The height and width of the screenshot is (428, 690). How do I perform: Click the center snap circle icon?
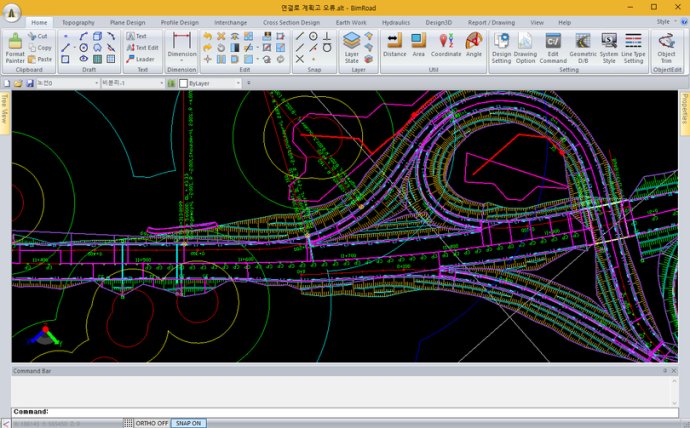313,36
